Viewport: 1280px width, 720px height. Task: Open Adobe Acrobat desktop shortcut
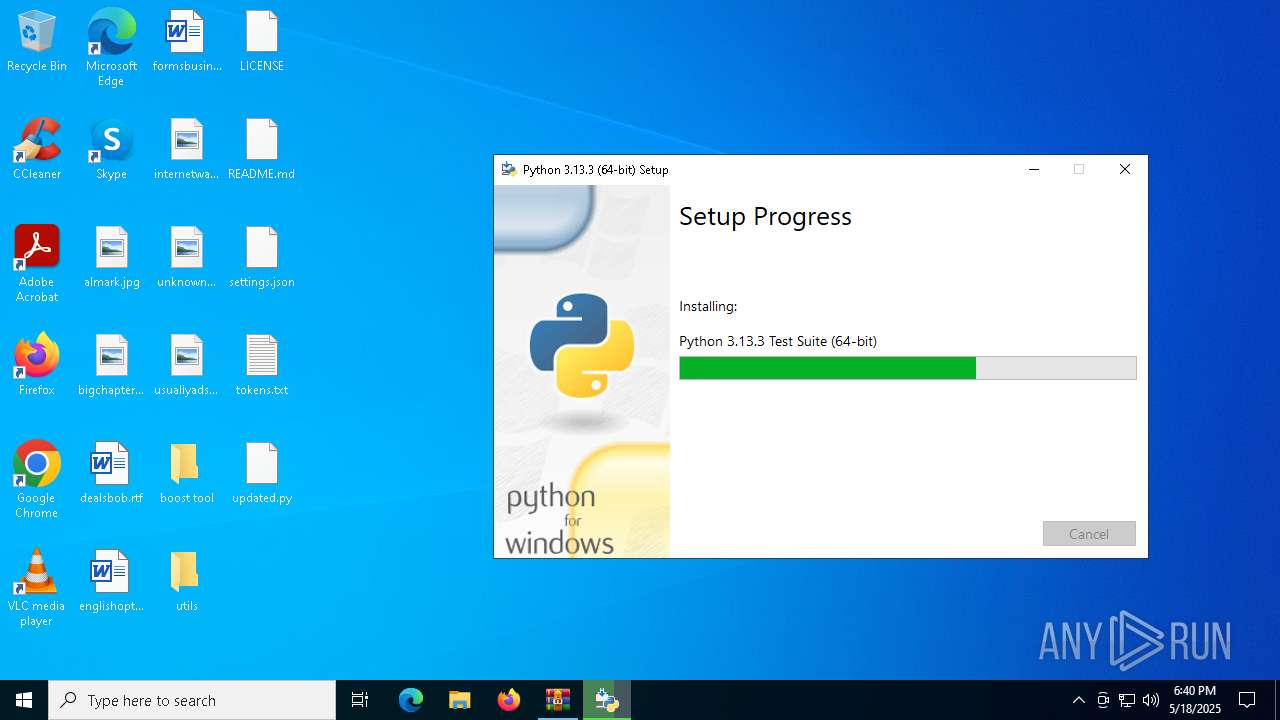pyautogui.click(x=37, y=264)
